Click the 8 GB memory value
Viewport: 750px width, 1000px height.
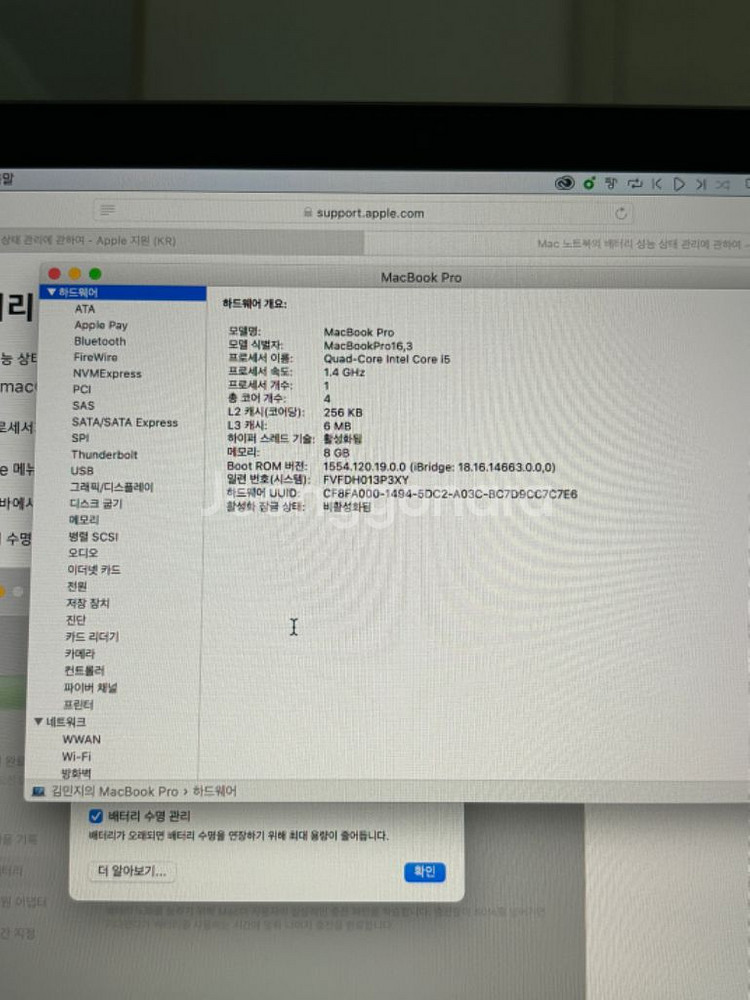pyautogui.click(x=336, y=452)
